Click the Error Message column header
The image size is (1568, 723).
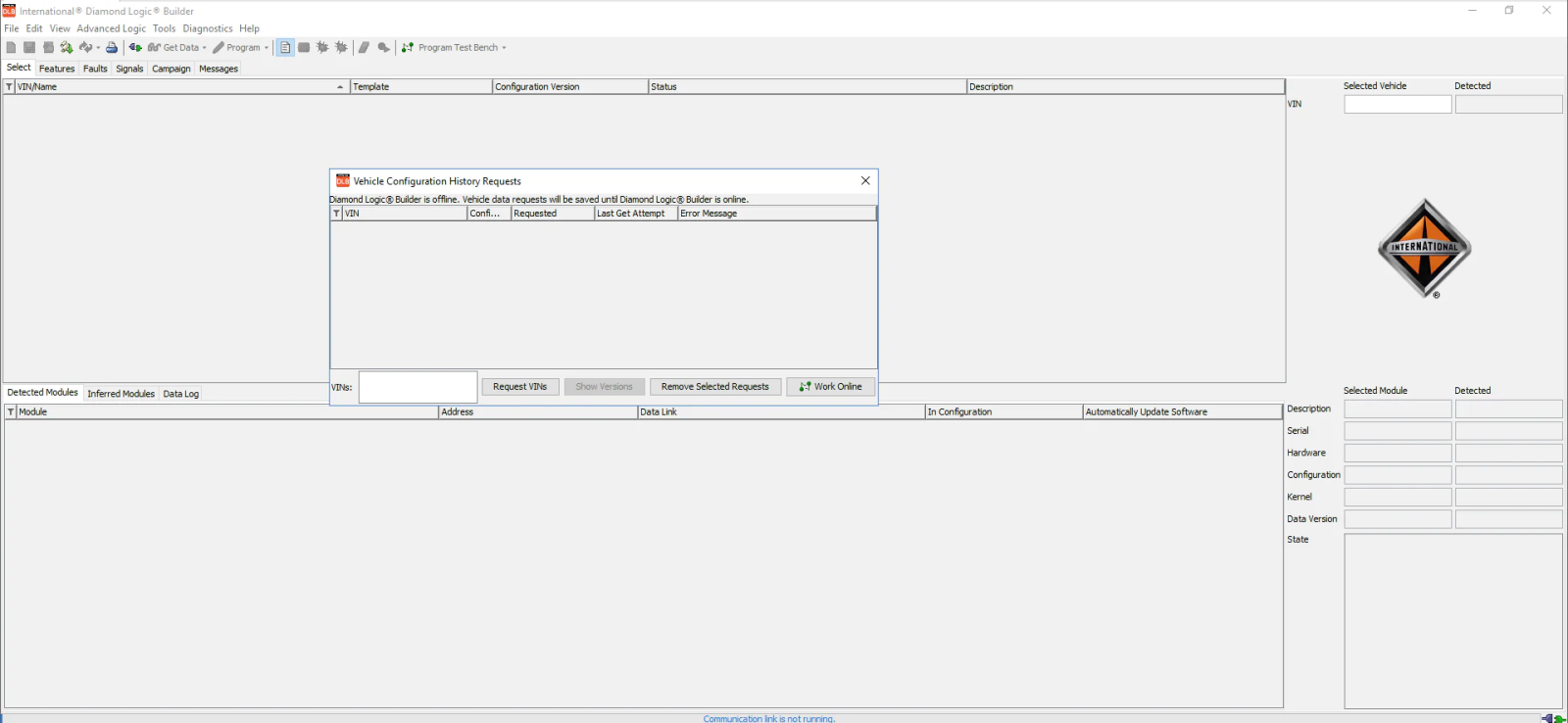(x=777, y=214)
